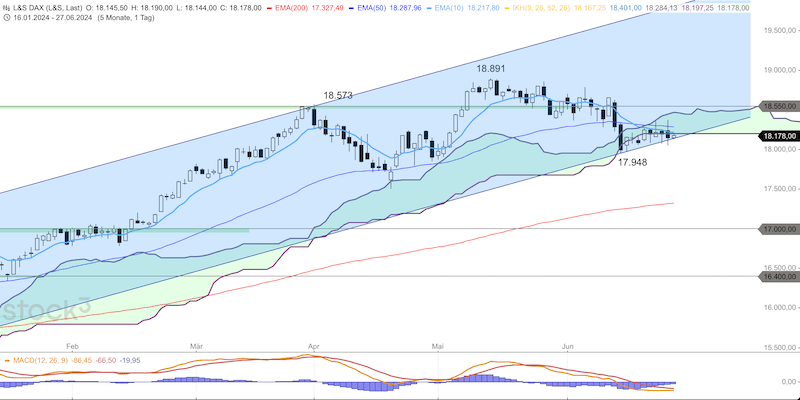
Task: Click the 17.000,00 horizontal level tag
Action: click(779, 229)
